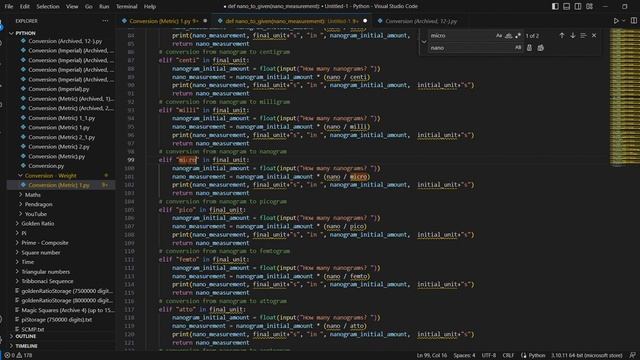Expand the TIMELINE section
This screenshot has height=360, width=640.
(x=27, y=346)
